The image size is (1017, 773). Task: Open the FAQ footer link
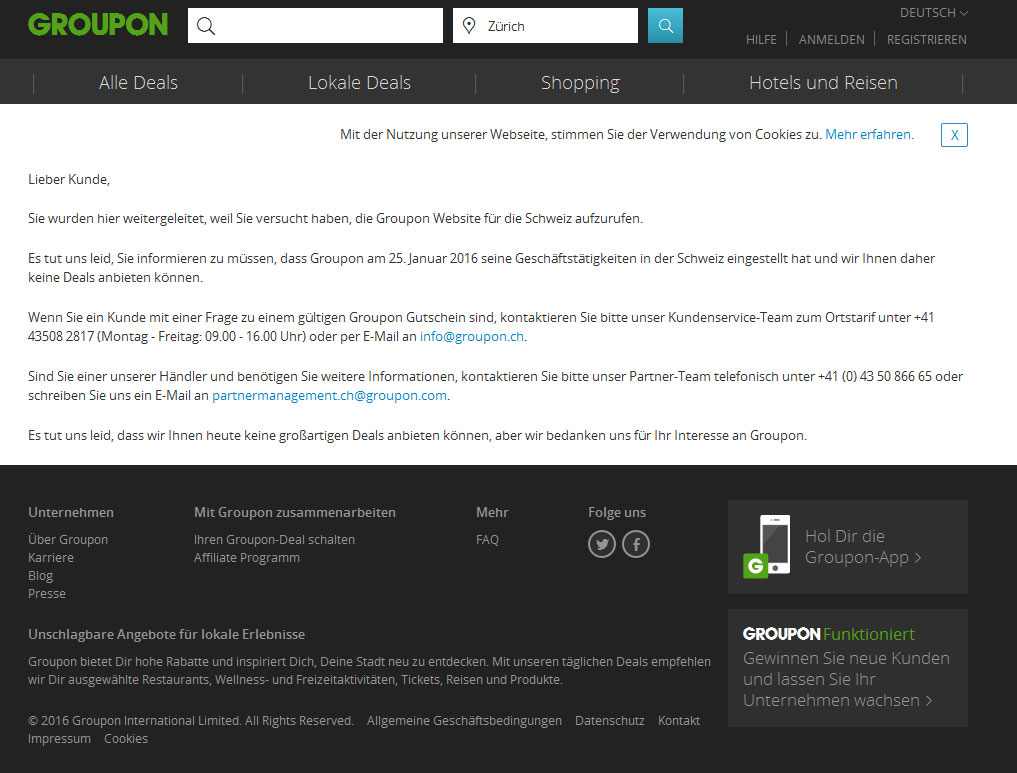click(487, 540)
